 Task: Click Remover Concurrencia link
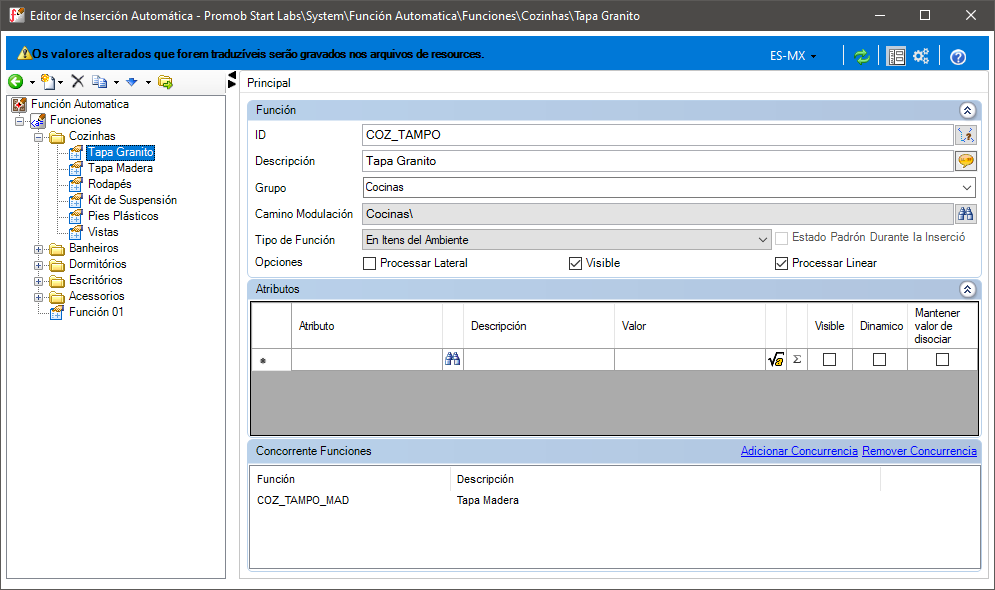tap(919, 451)
